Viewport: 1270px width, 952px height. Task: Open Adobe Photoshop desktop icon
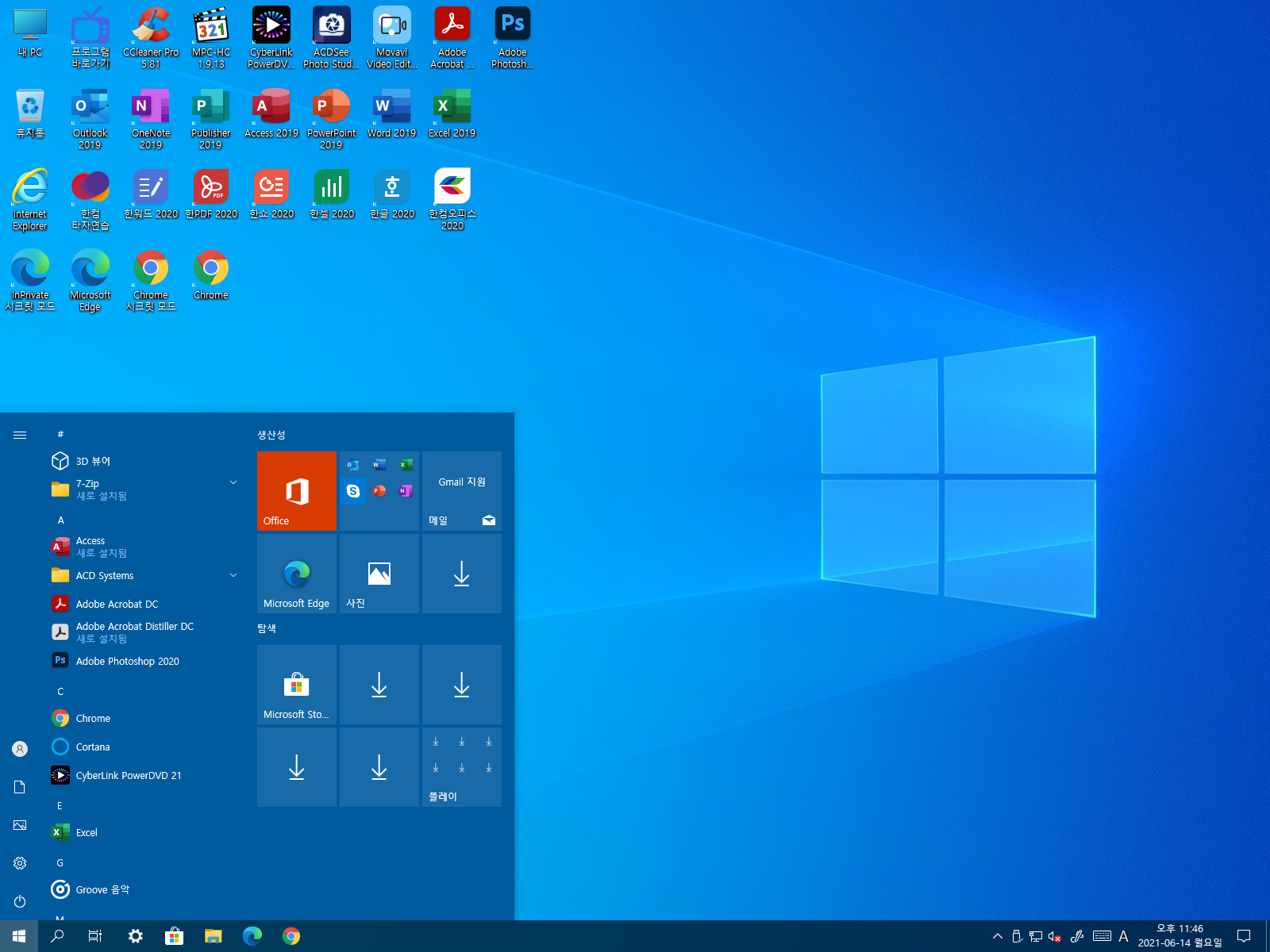point(512,37)
